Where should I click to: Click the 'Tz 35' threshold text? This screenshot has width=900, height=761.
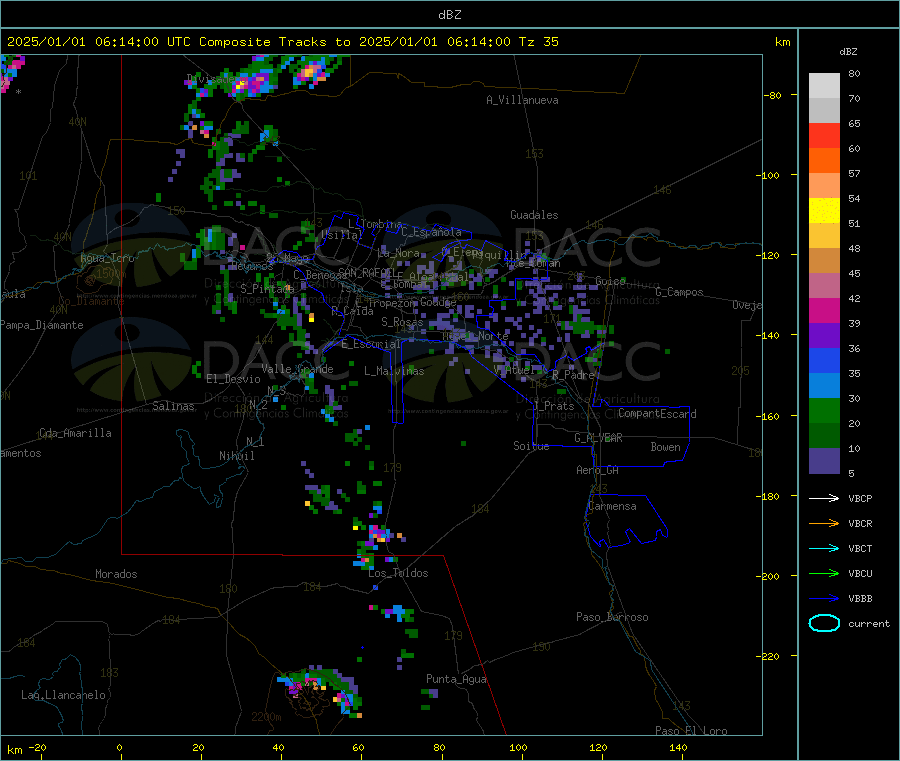coord(538,42)
